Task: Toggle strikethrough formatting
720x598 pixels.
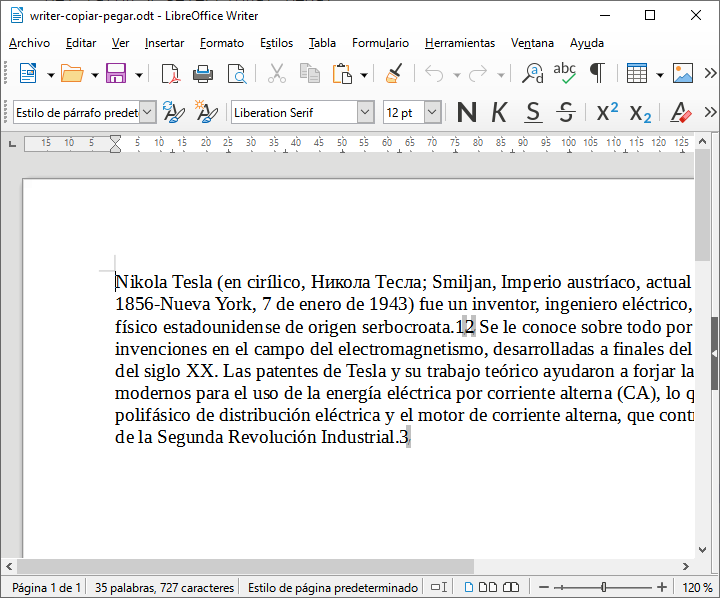Action: (x=566, y=112)
